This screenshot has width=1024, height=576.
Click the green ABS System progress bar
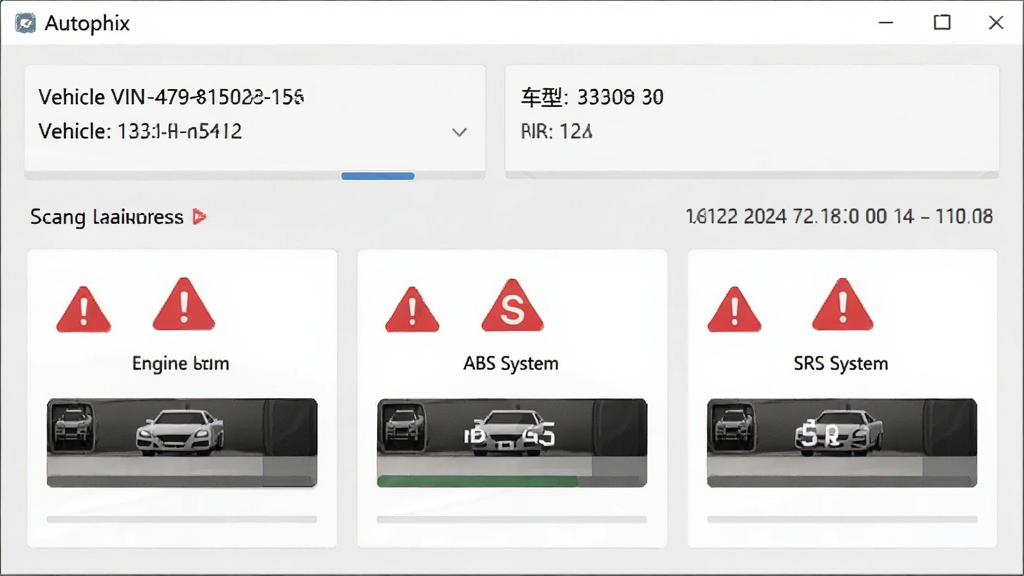coord(477,482)
